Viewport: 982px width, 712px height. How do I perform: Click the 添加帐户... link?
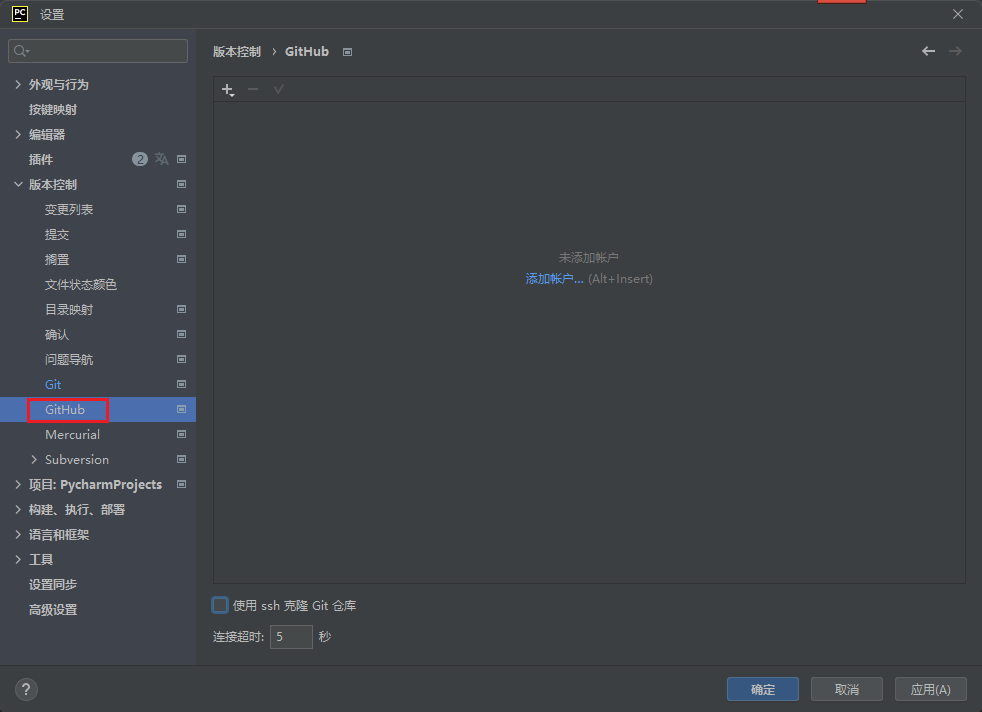pyautogui.click(x=554, y=279)
